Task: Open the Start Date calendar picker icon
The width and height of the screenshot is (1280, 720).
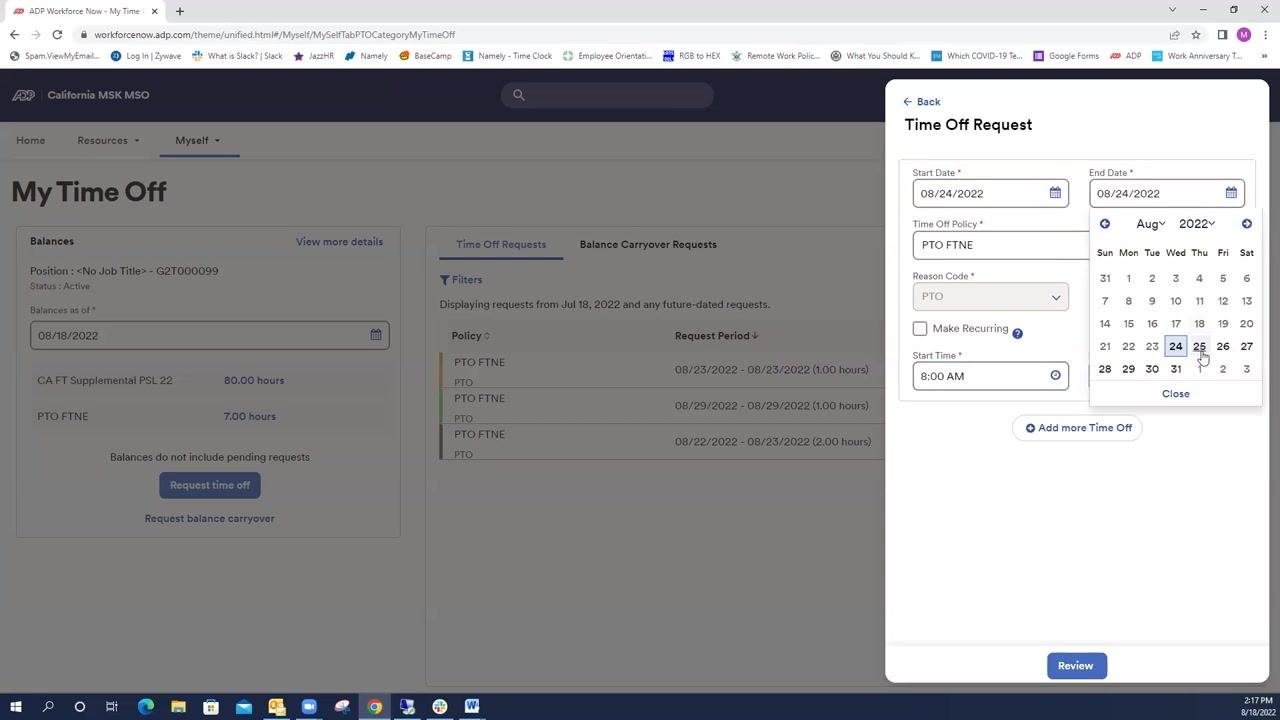Action: tap(1055, 193)
